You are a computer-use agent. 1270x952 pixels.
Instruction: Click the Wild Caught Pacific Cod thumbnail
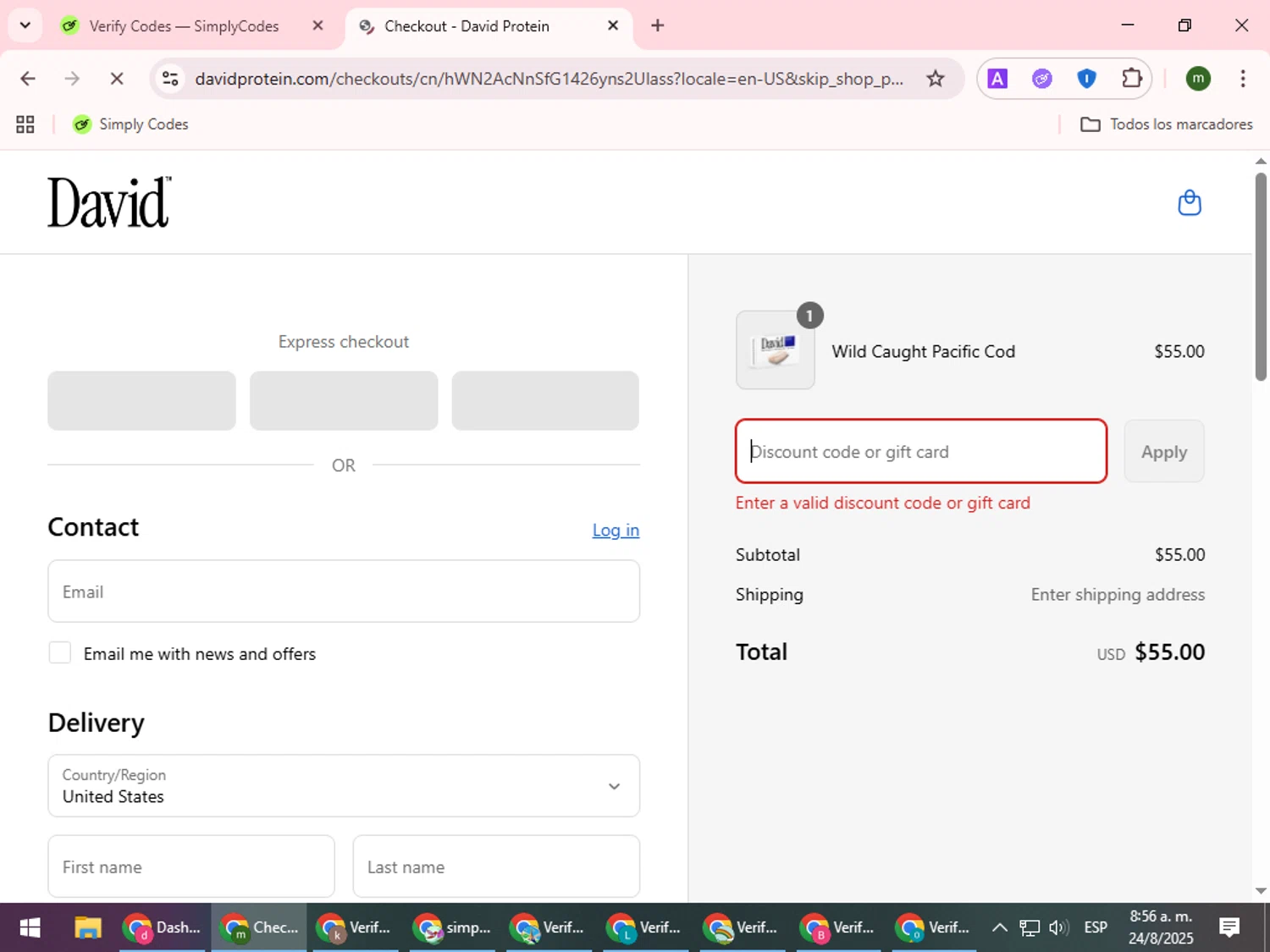click(776, 350)
